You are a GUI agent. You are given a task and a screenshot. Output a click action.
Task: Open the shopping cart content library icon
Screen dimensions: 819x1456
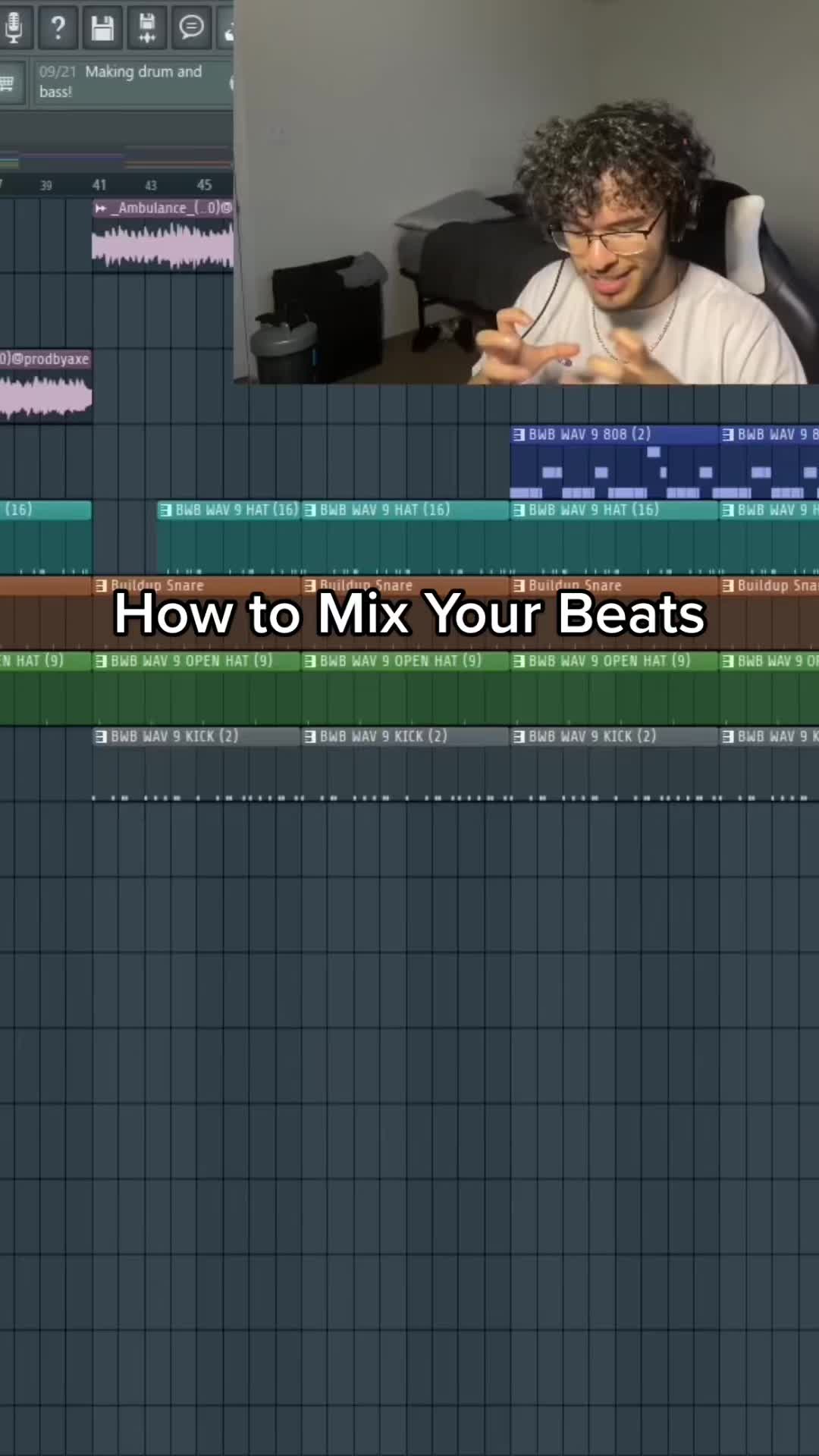[x=229, y=27]
